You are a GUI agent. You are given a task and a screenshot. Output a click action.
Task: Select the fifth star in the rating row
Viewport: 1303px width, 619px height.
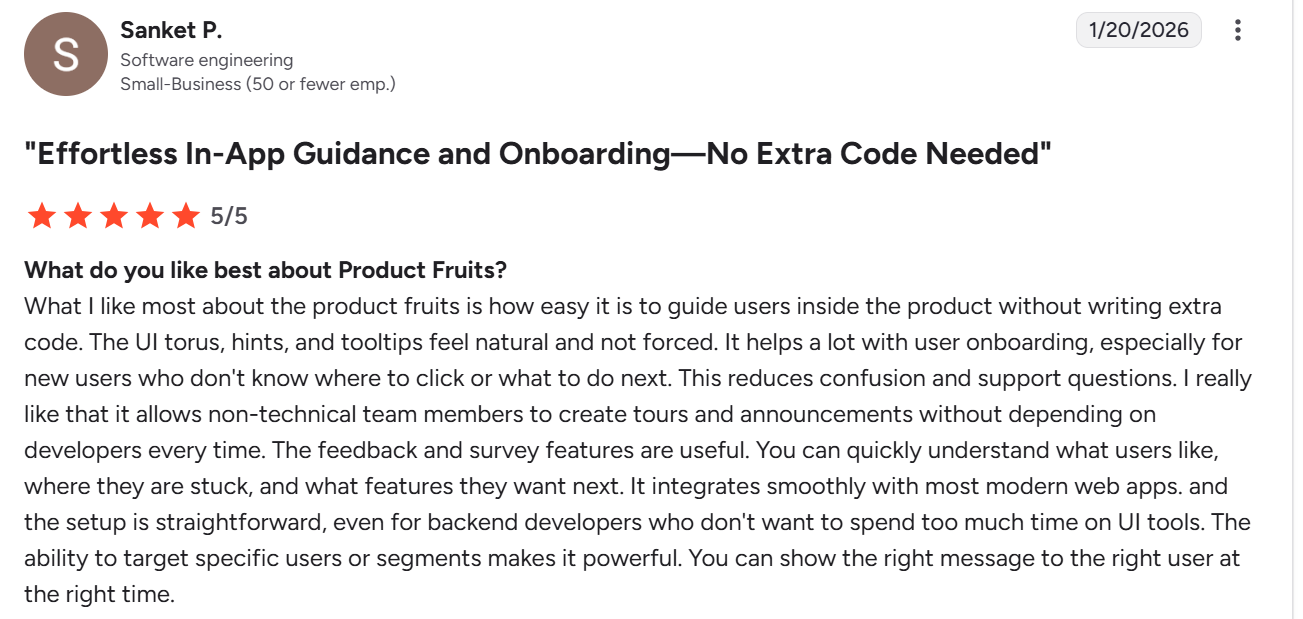tap(186, 215)
